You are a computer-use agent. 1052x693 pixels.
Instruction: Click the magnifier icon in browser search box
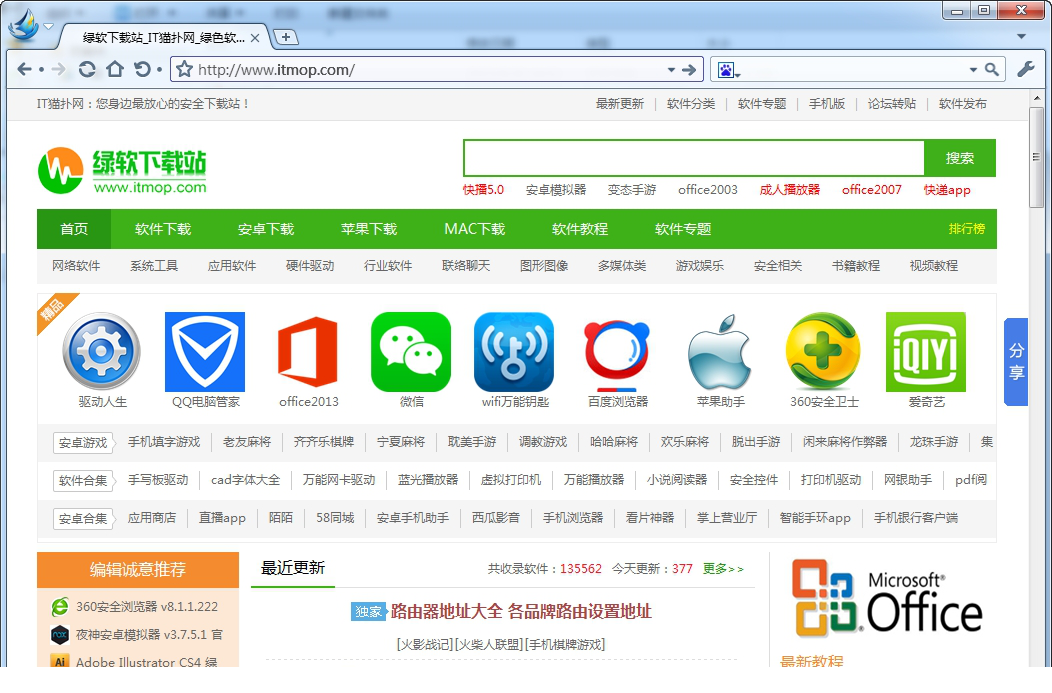tap(992, 70)
